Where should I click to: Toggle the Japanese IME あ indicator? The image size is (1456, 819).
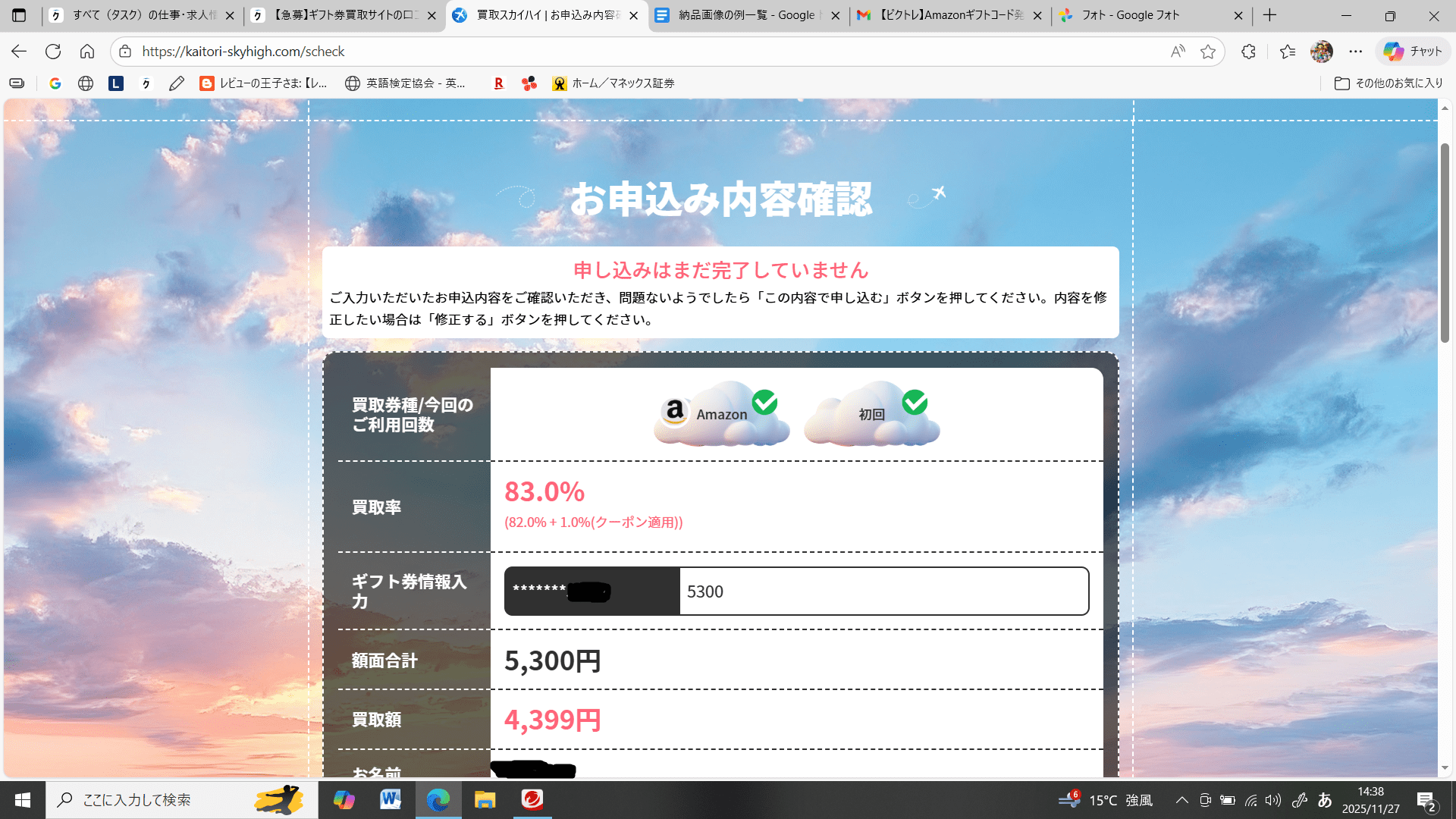point(1325,800)
